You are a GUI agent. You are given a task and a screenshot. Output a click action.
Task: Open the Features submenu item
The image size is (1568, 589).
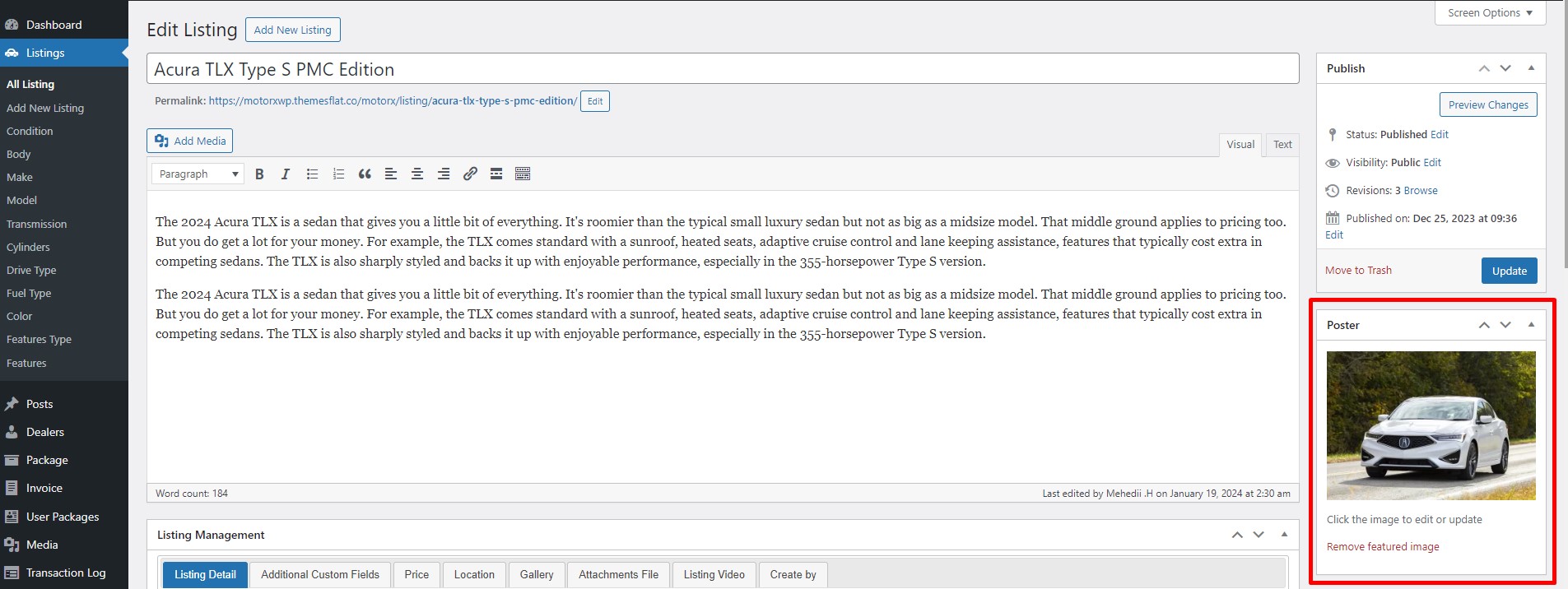tap(26, 363)
